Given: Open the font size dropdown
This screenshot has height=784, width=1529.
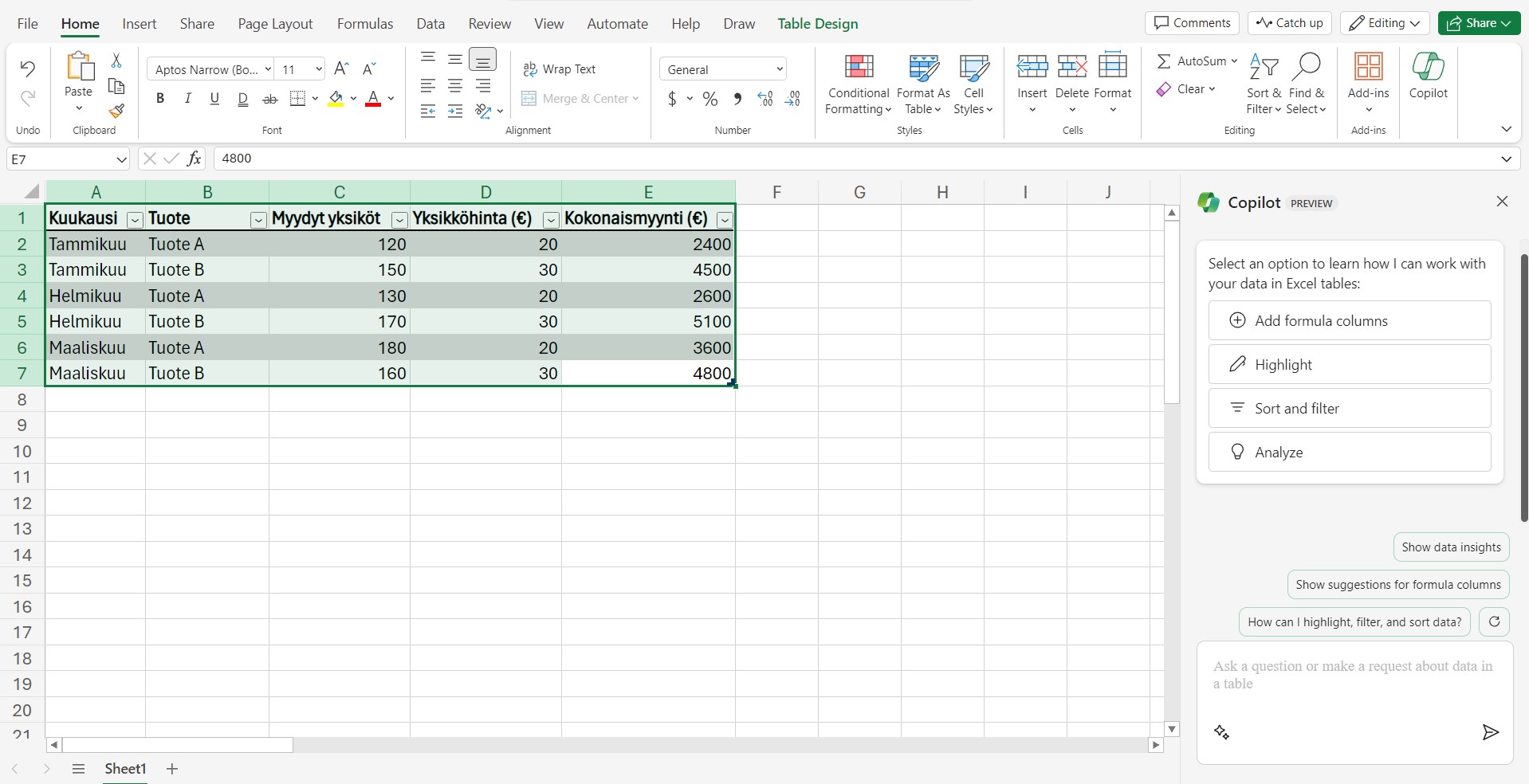Looking at the screenshot, I should click(319, 69).
